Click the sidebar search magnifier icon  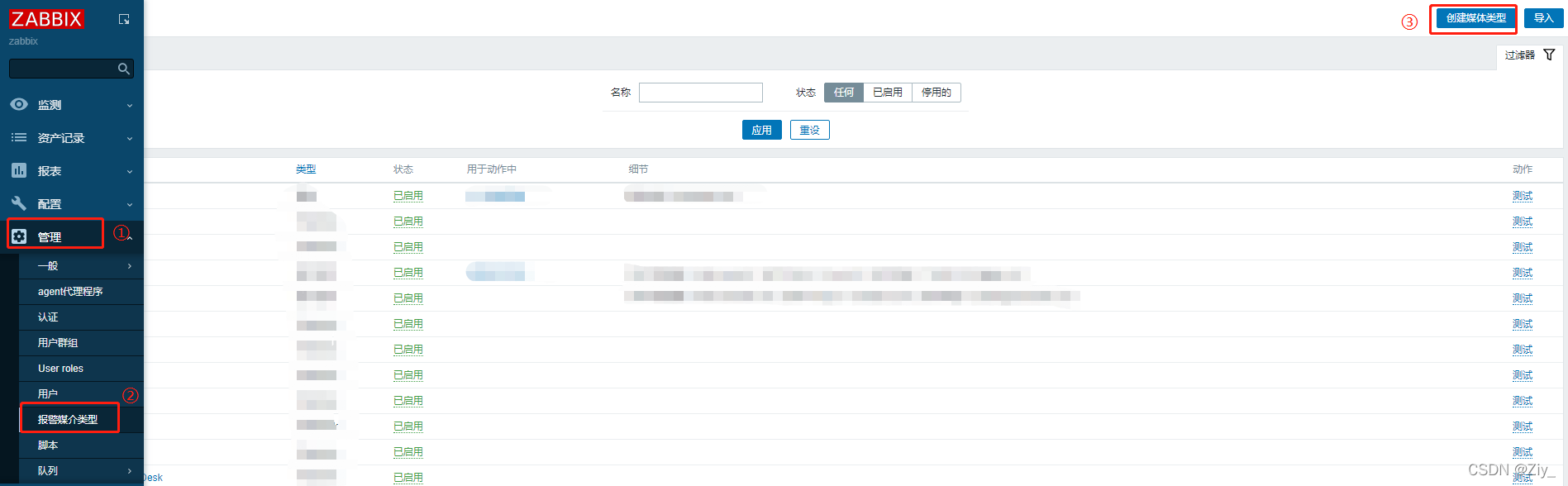[124, 69]
